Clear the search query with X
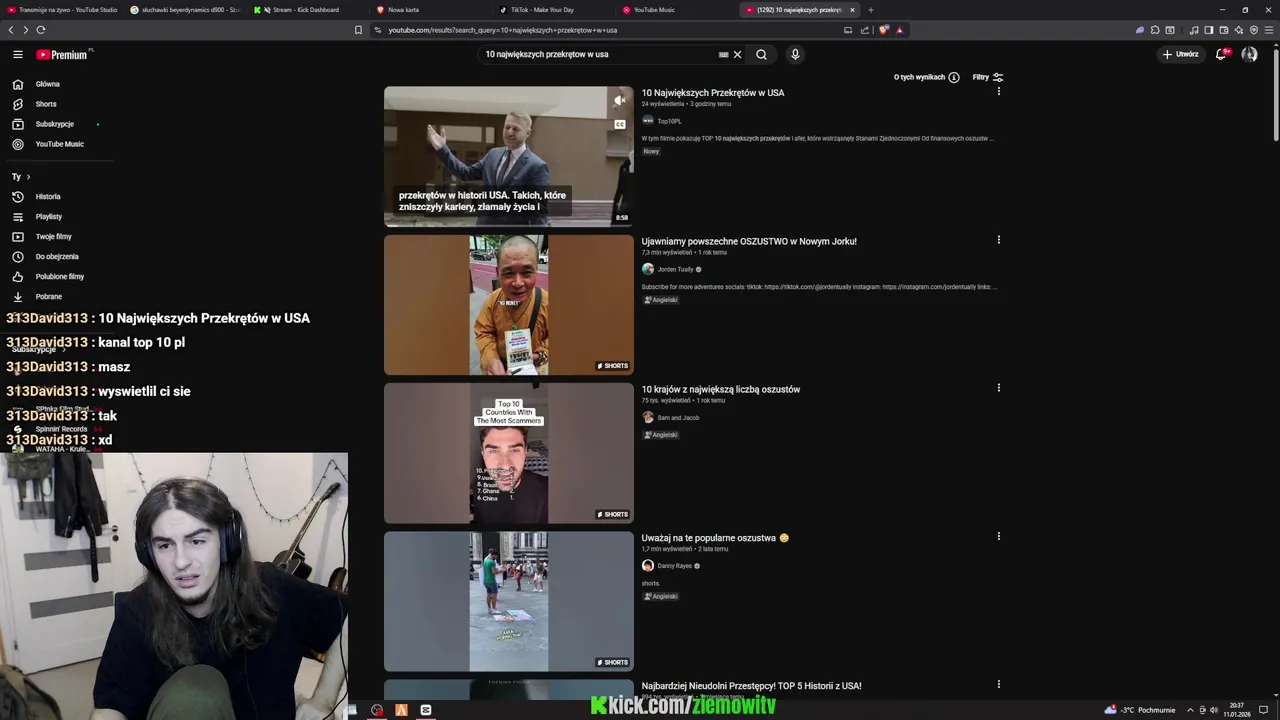The width and height of the screenshot is (1280, 720). click(x=738, y=54)
